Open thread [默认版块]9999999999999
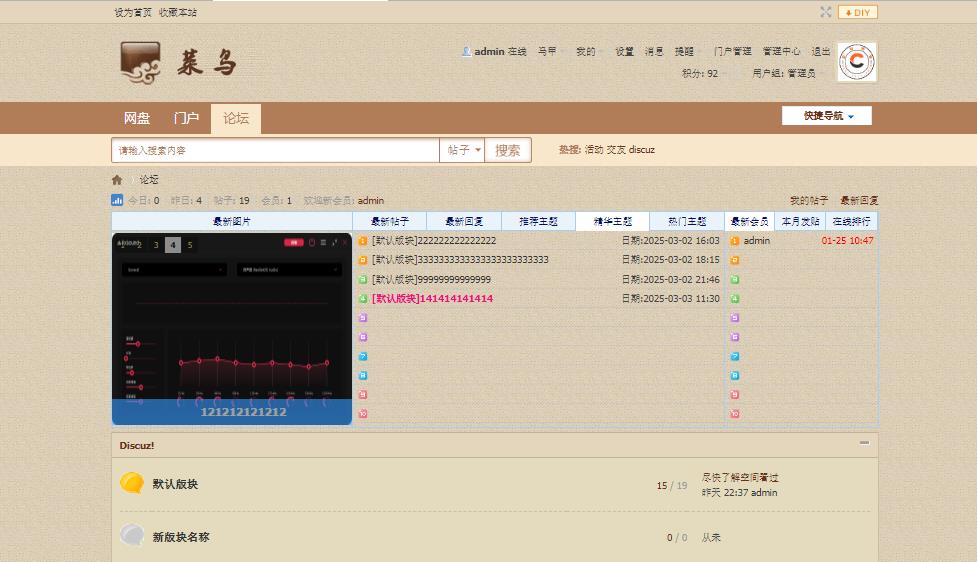The height and width of the screenshot is (562, 977). click(431, 280)
